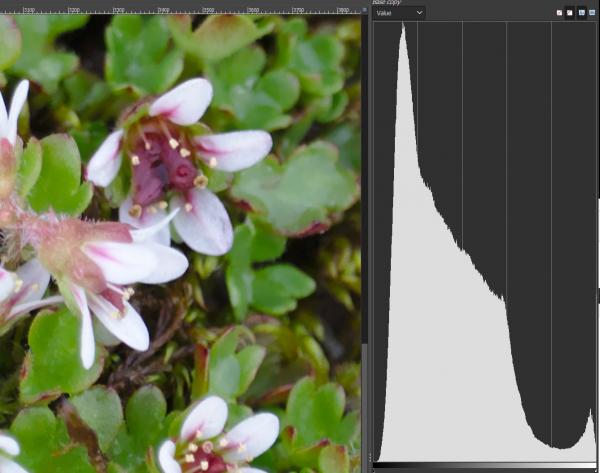Viewport: 600px width, 473px height.
Task: Switch to logarithmic histogram icon
Action: click(x=592, y=13)
